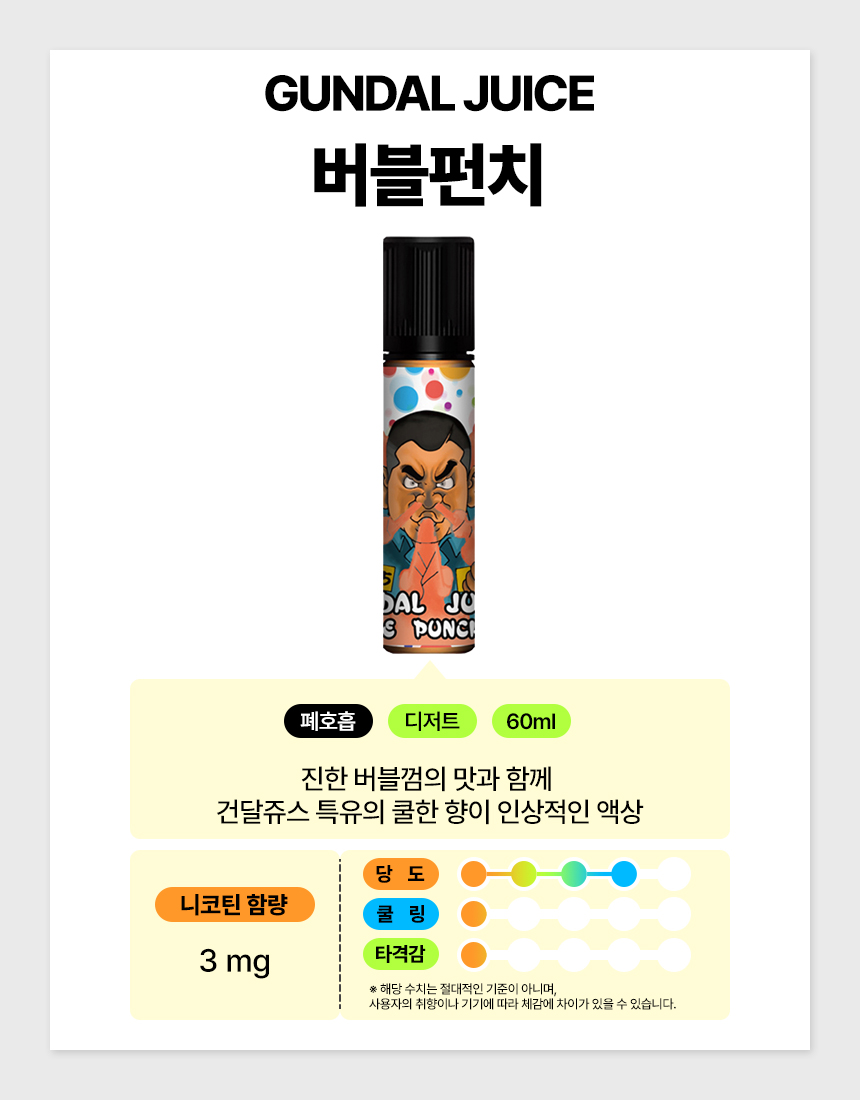Click the blue fourth dot on 당도 scale

click(x=624, y=874)
